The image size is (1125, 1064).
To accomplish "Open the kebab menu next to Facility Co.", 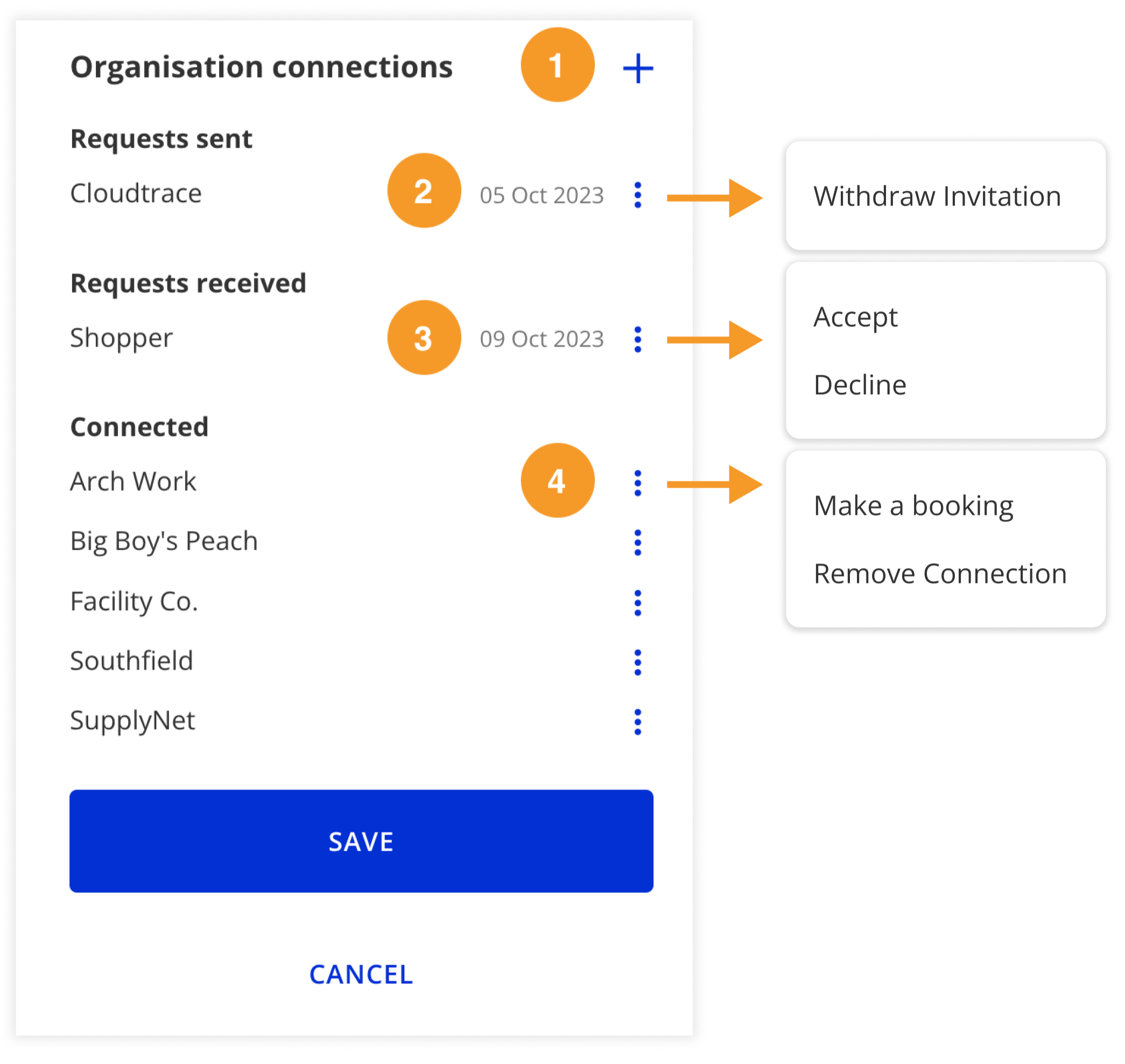I will (x=637, y=603).
